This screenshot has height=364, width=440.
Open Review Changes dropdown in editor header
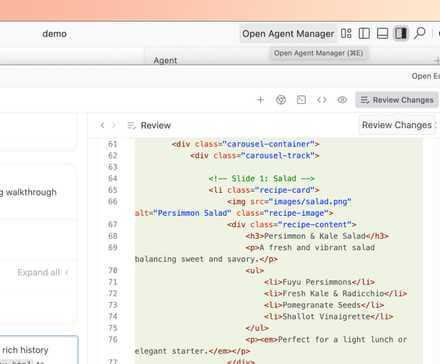pyautogui.click(x=397, y=125)
